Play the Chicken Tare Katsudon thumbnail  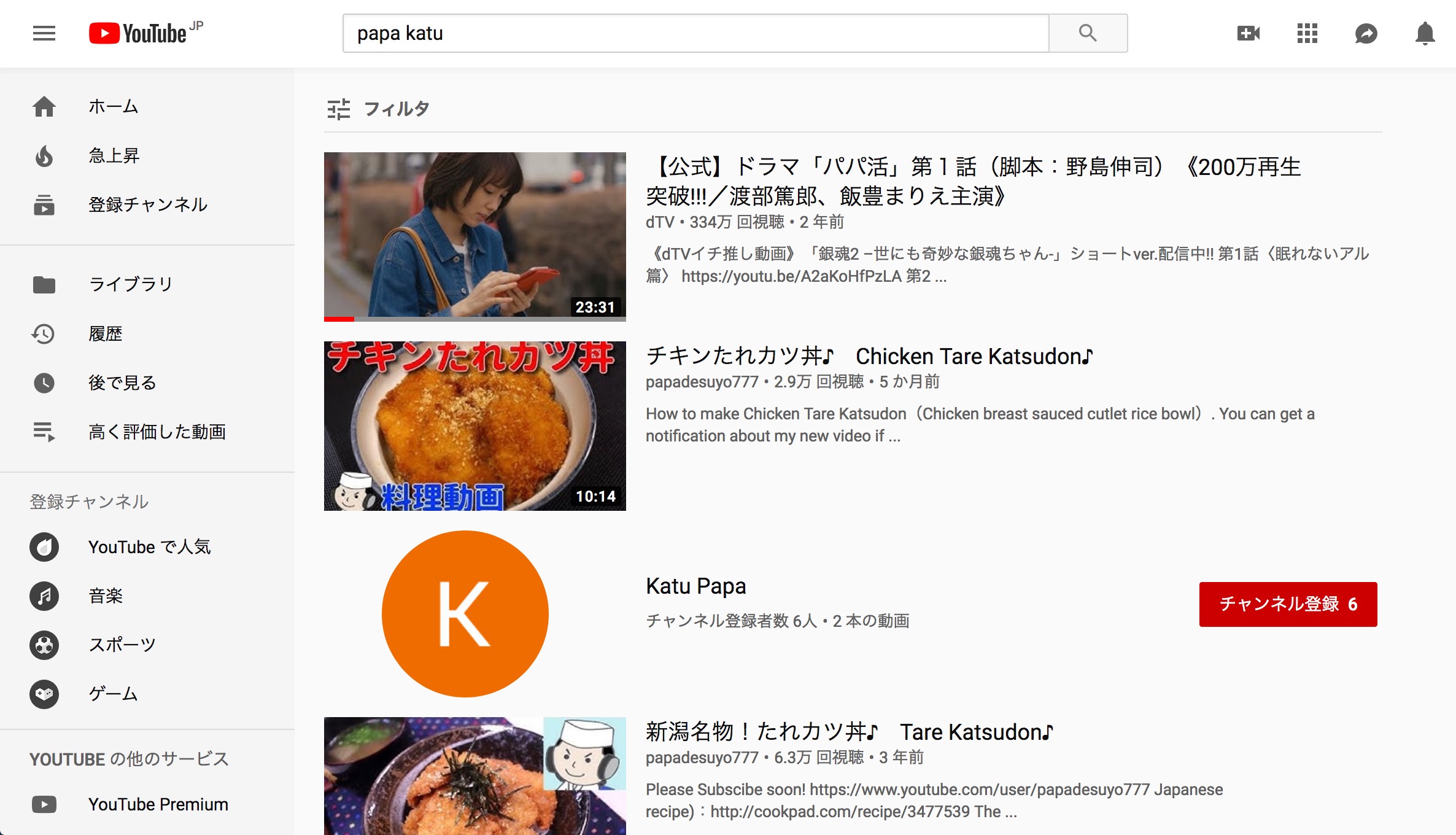[475, 426]
